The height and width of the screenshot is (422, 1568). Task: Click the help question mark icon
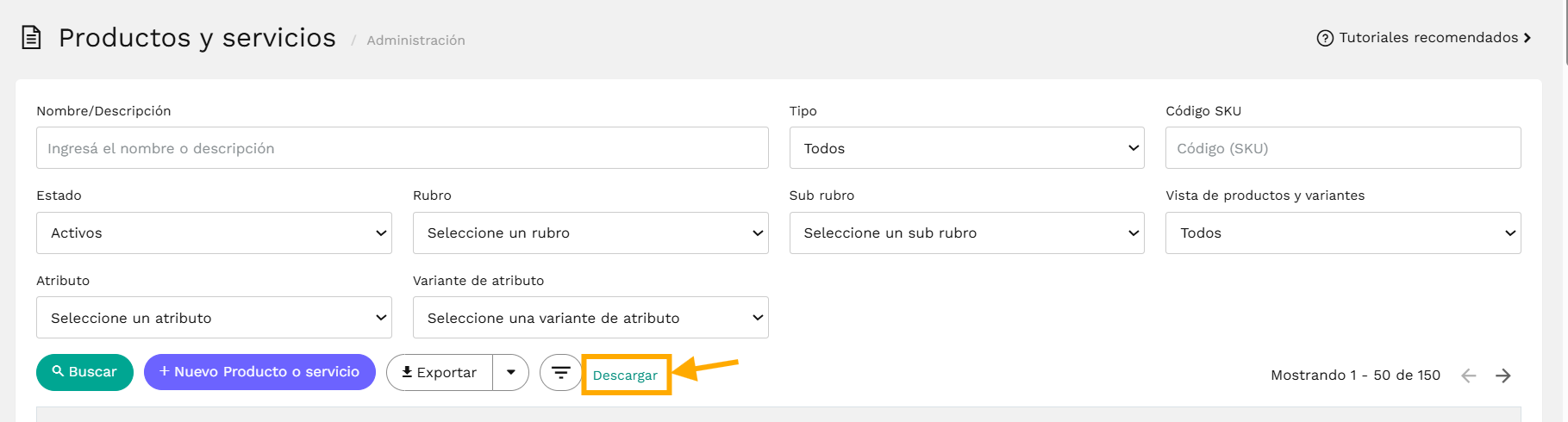[x=1325, y=38]
